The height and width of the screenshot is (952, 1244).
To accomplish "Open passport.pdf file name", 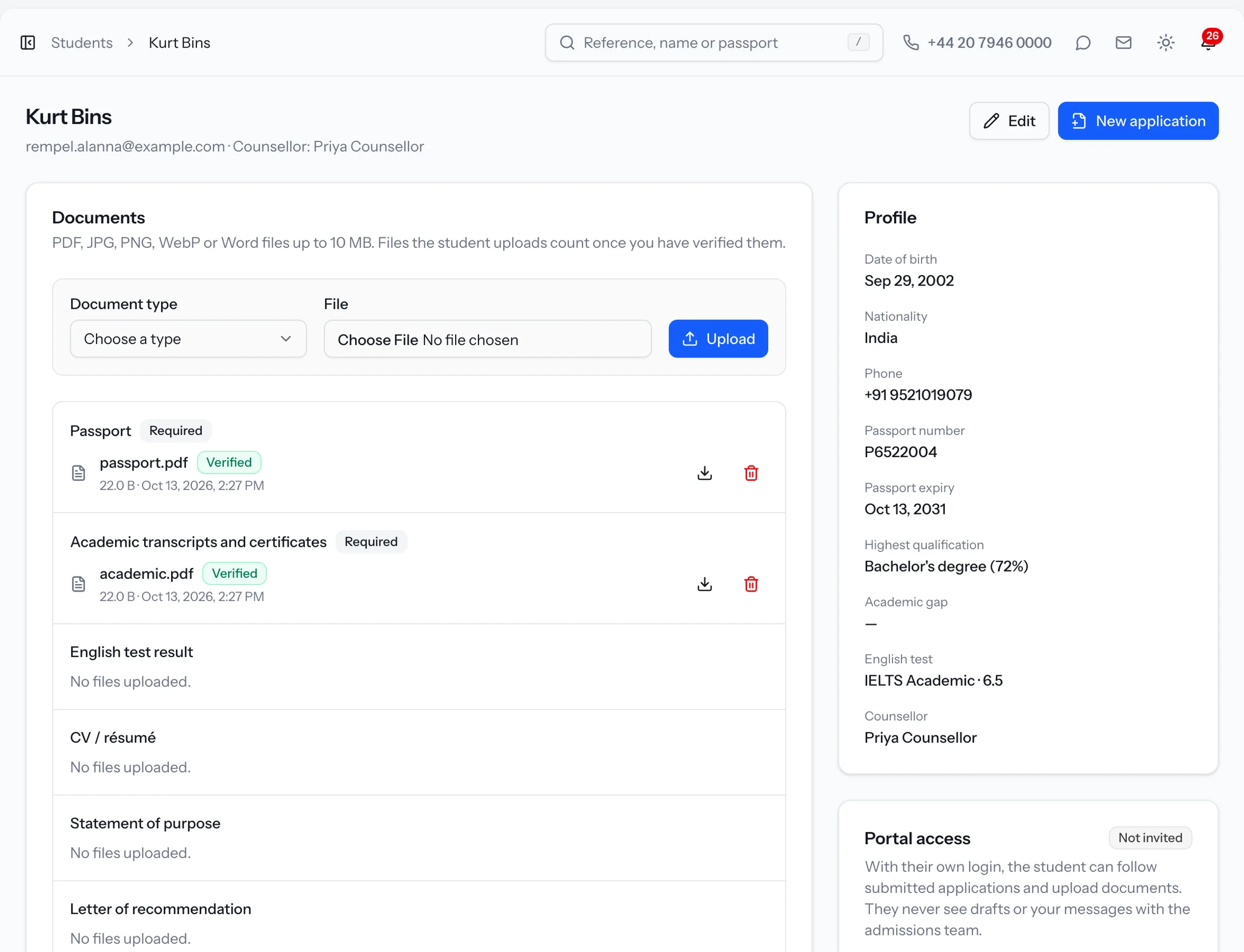I will pos(144,462).
